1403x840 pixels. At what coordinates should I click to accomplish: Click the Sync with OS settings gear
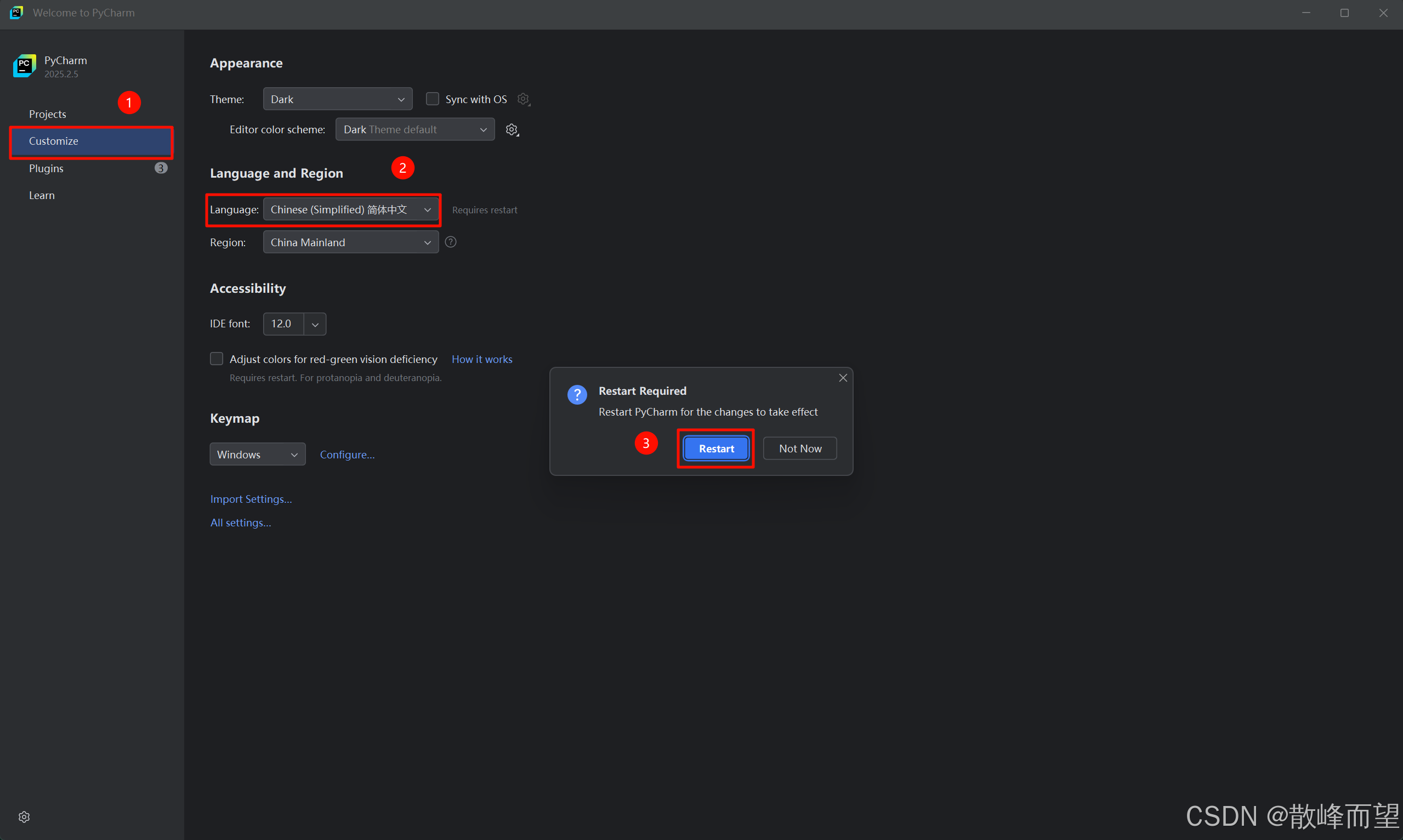pos(523,99)
